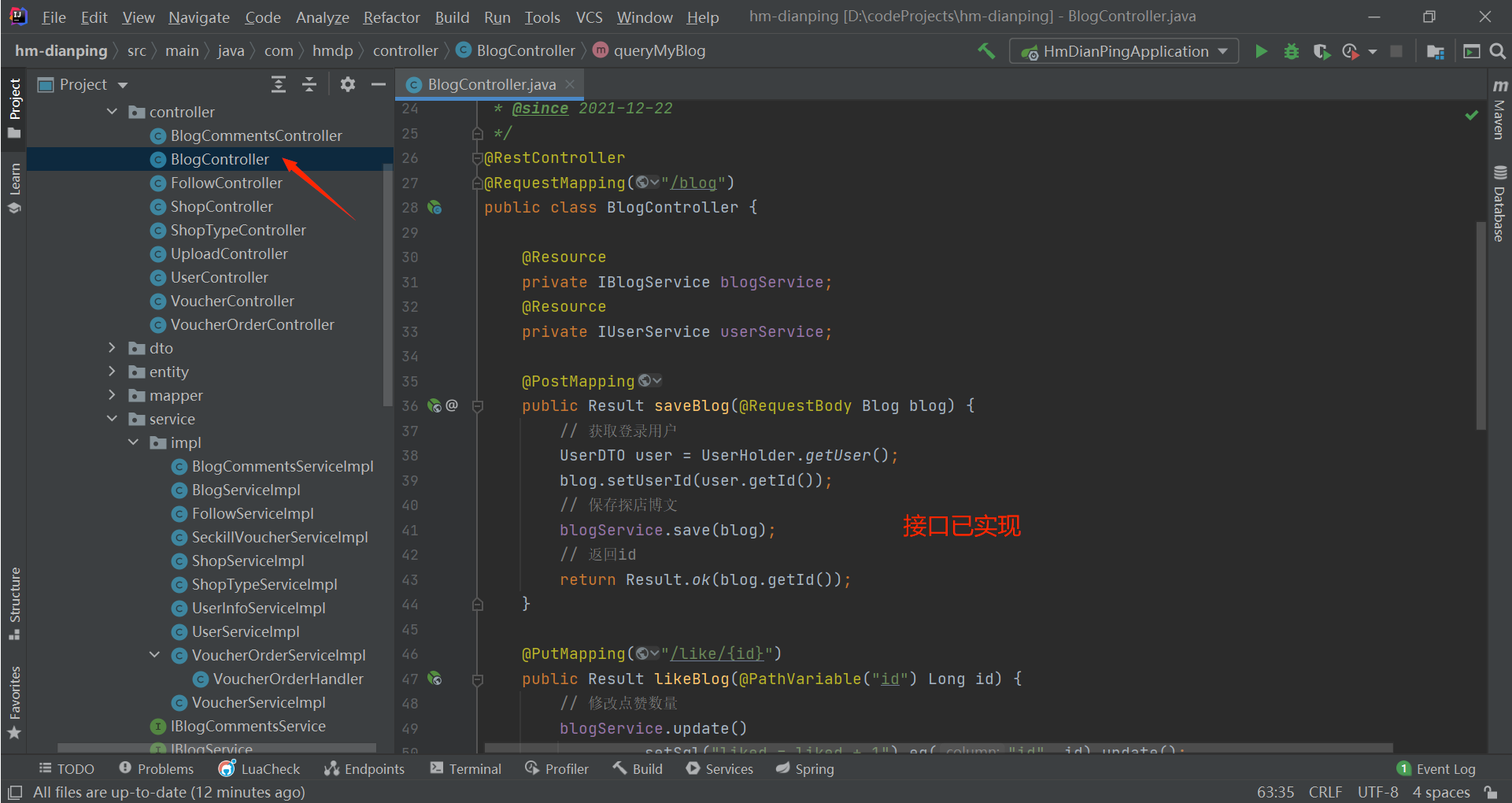This screenshot has height=803, width=1512.
Task: Open the Structure tool window
Action: [14, 603]
